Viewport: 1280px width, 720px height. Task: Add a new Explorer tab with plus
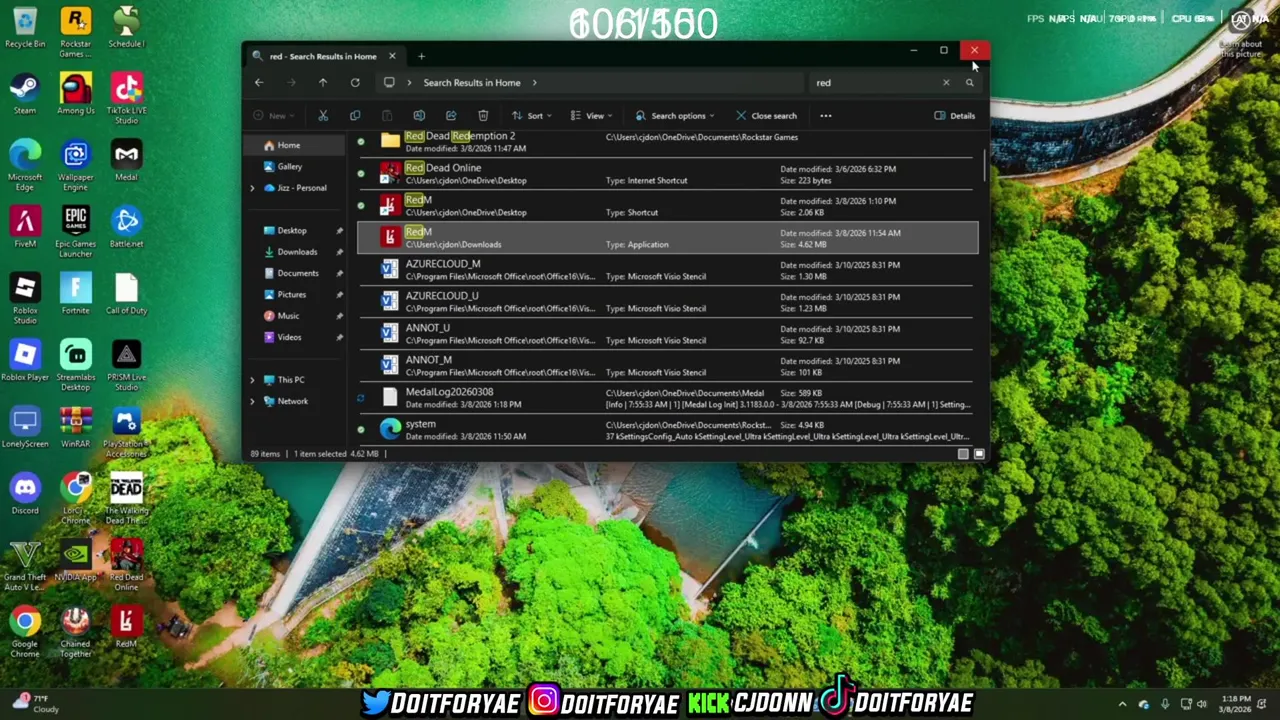pos(421,57)
